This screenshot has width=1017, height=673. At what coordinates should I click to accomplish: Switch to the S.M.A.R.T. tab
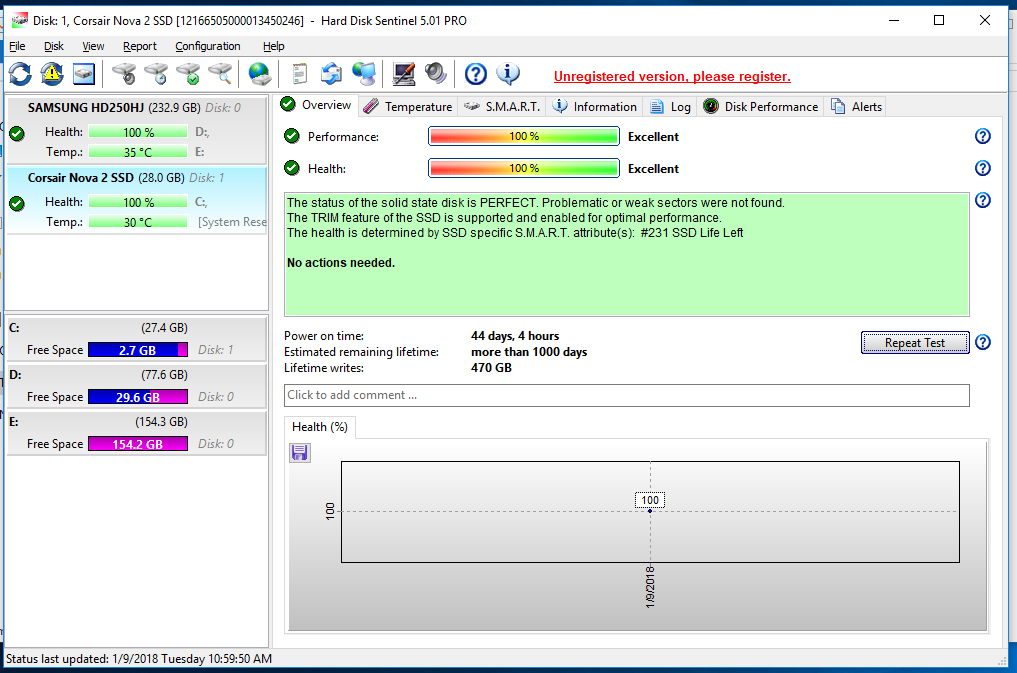[502, 106]
